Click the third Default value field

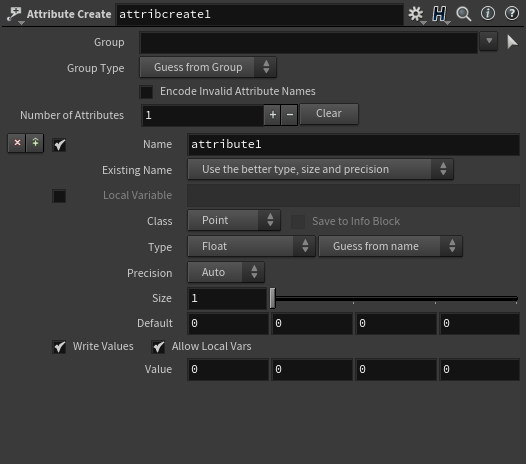396,323
